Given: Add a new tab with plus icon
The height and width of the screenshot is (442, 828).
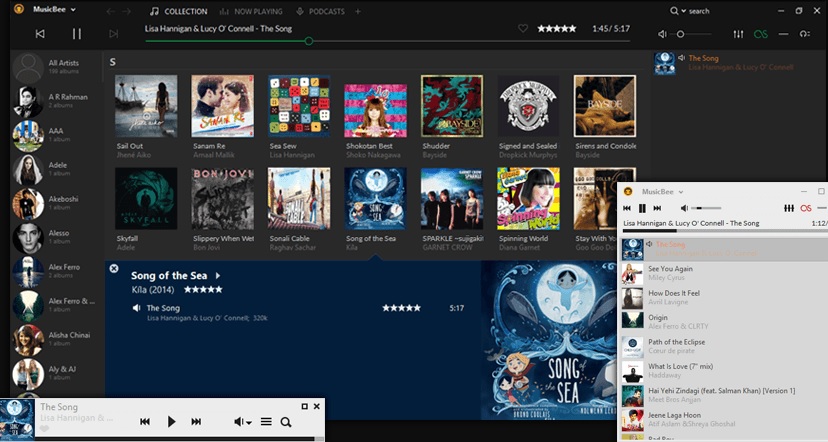Looking at the screenshot, I should click(357, 11).
